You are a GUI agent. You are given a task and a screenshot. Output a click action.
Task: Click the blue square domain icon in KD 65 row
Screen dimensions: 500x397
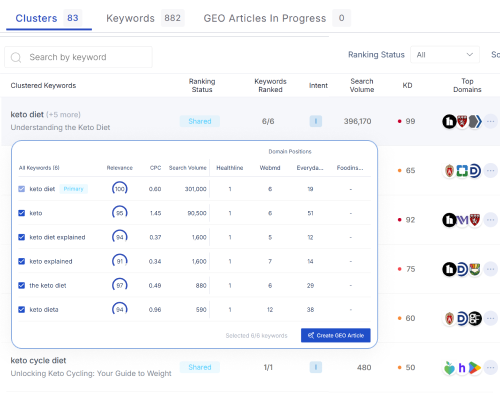click(x=462, y=171)
